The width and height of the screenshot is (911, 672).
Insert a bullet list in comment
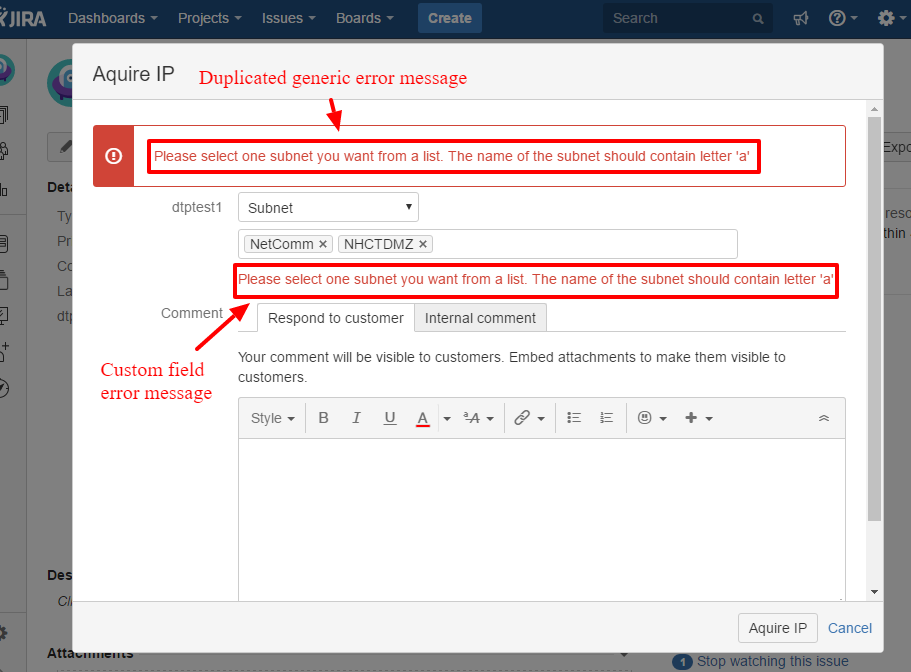tap(573, 418)
